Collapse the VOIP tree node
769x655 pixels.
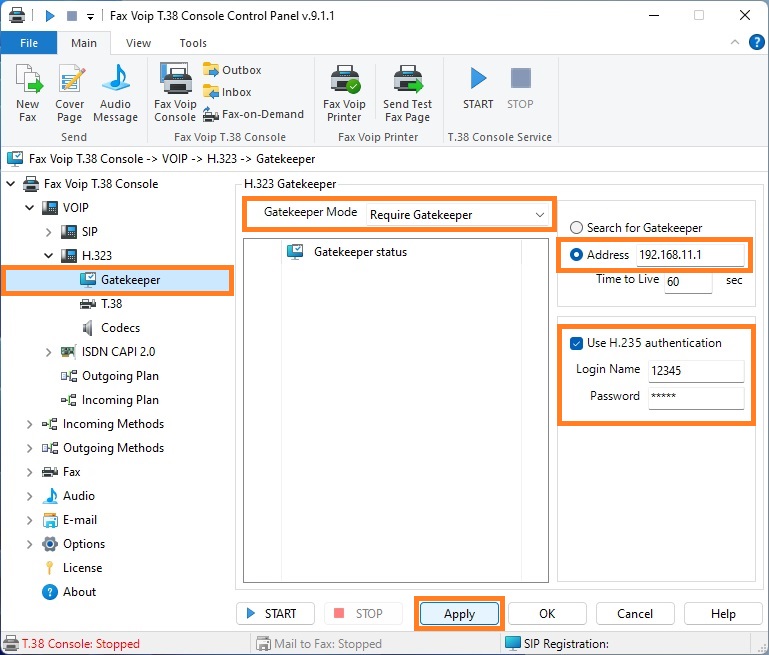pyautogui.click(x=29, y=208)
